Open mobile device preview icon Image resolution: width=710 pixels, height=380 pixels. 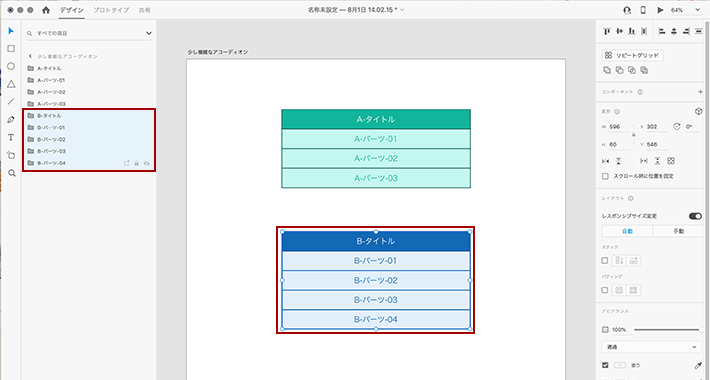coord(643,10)
